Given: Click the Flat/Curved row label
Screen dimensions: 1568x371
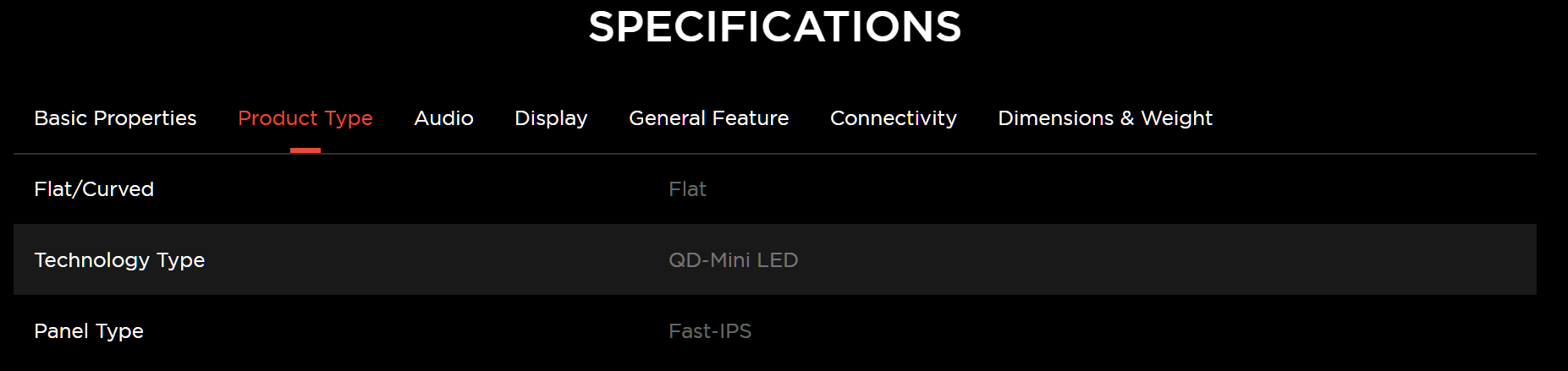Looking at the screenshot, I should (94, 189).
